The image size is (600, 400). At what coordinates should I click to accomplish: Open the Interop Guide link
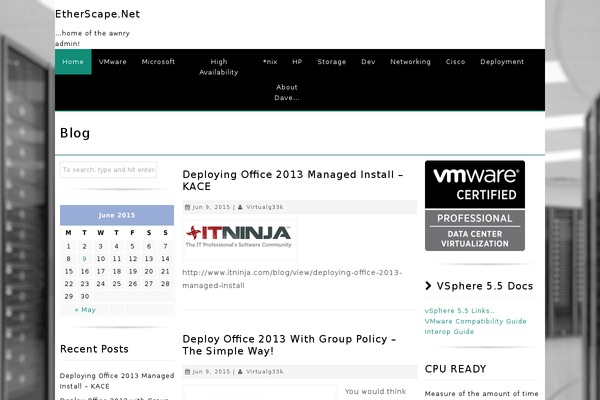tap(449, 331)
